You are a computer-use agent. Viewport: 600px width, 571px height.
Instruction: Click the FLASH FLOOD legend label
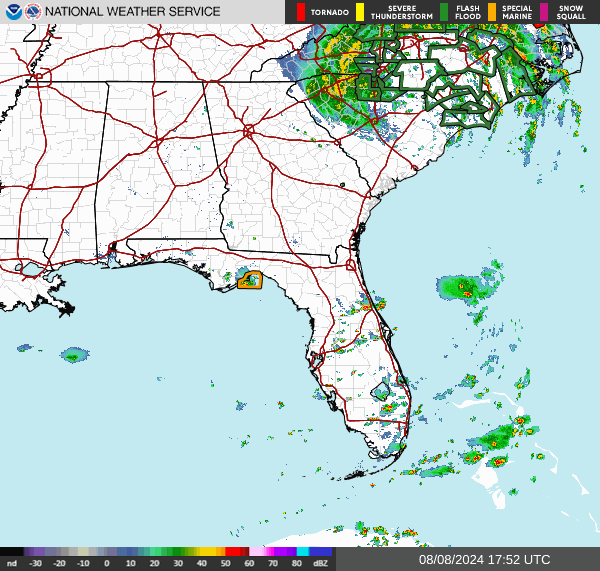pos(468,13)
